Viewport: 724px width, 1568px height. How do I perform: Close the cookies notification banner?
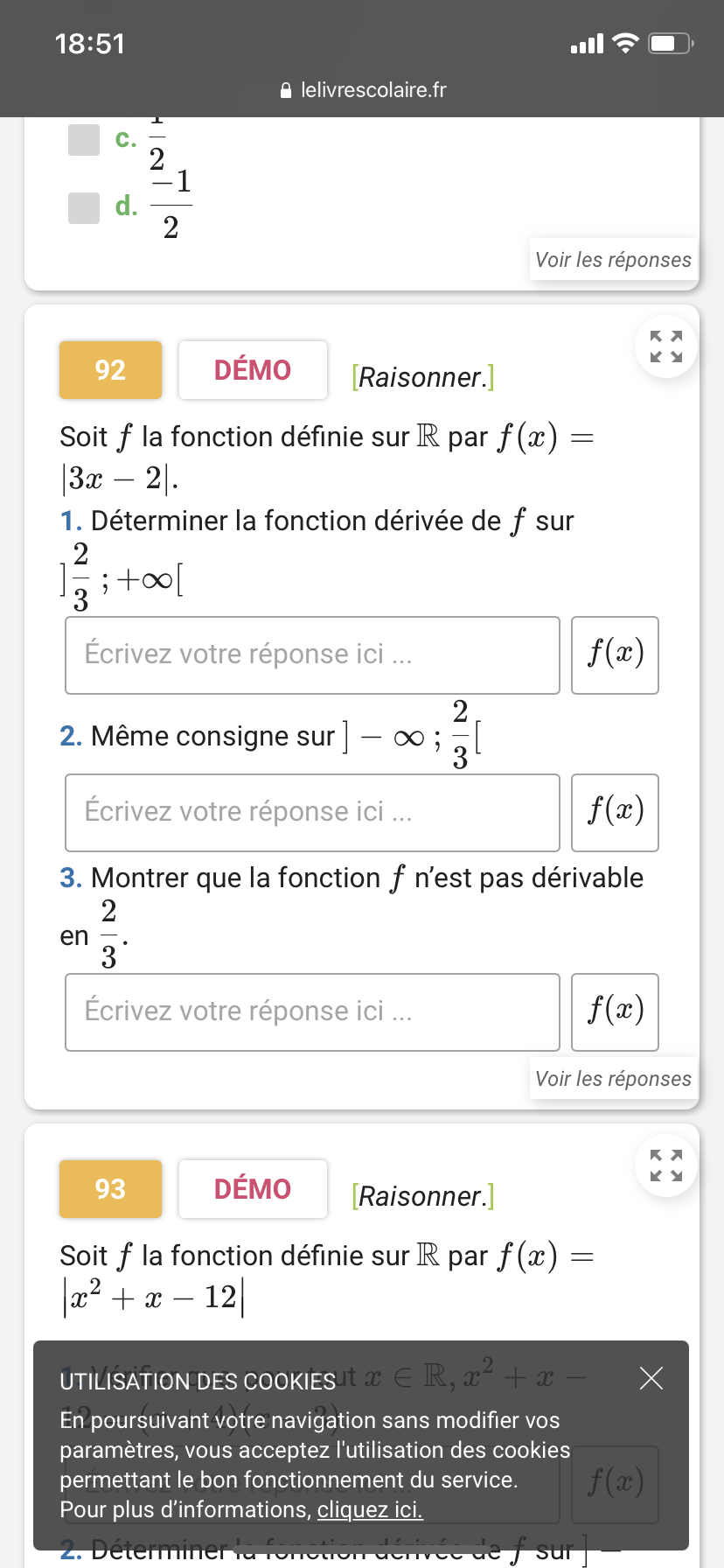(x=651, y=1378)
